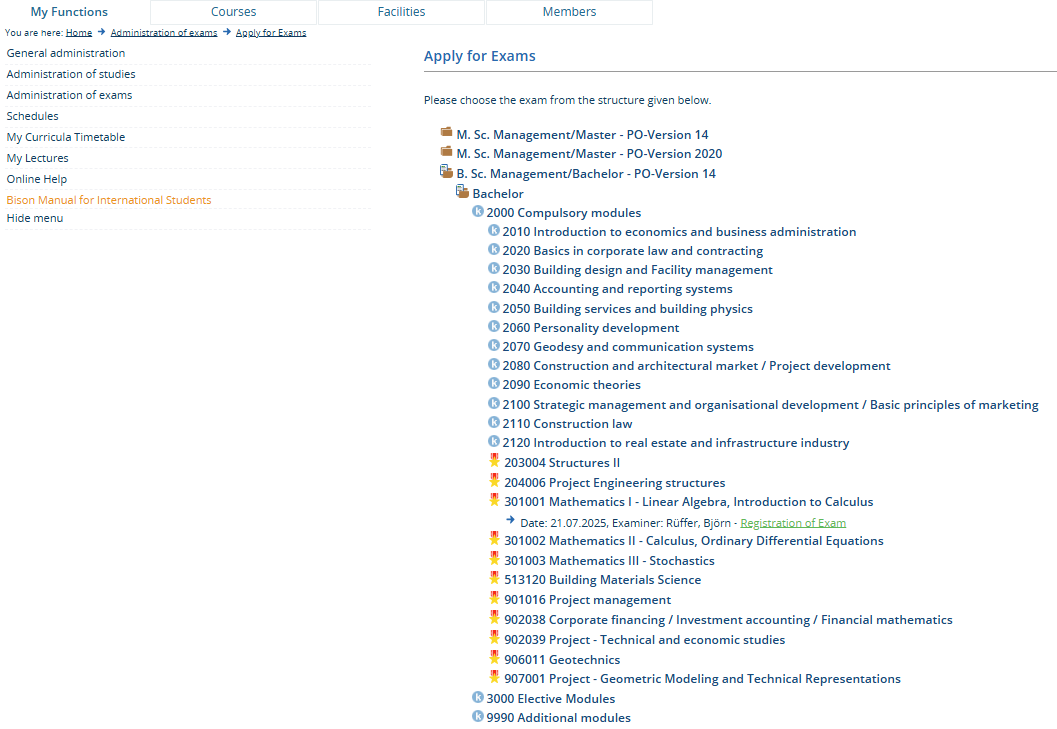Open Schedules in the sidebar
Screen dimensions: 1057x729
pyautogui.click(x=32, y=116)
